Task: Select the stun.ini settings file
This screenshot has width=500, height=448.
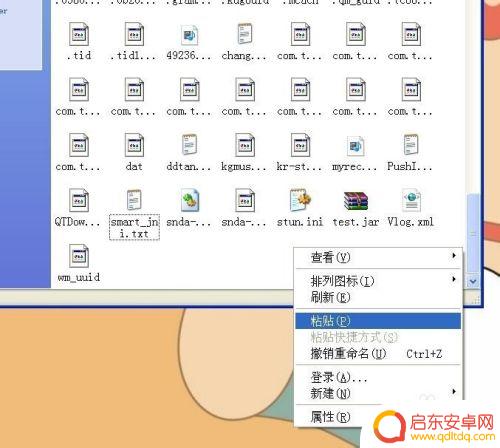Action: pyautogui.click(x=300, y=200)
